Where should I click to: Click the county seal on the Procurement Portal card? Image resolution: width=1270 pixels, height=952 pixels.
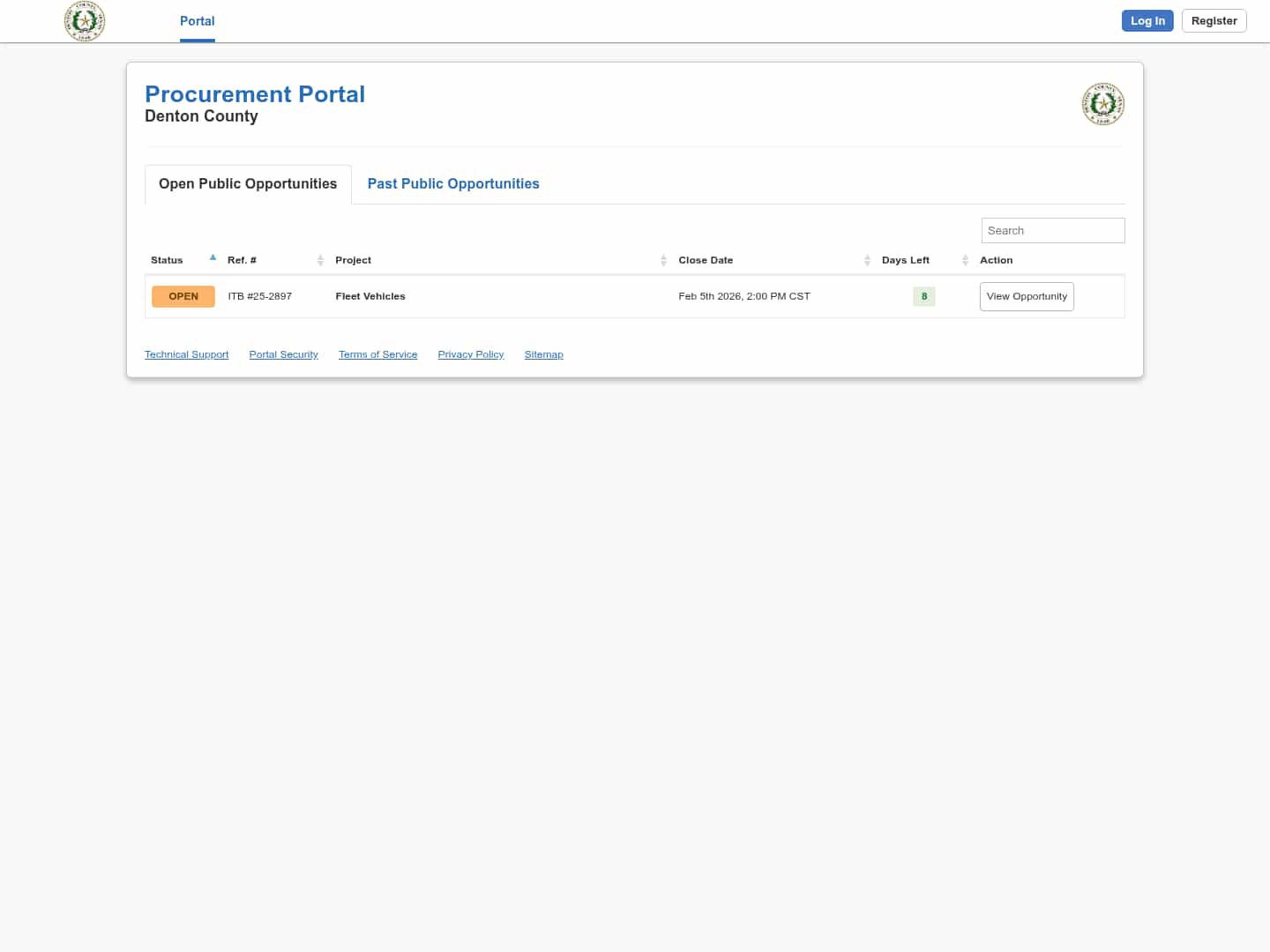pyautogui.click(x=1102, y=103)
